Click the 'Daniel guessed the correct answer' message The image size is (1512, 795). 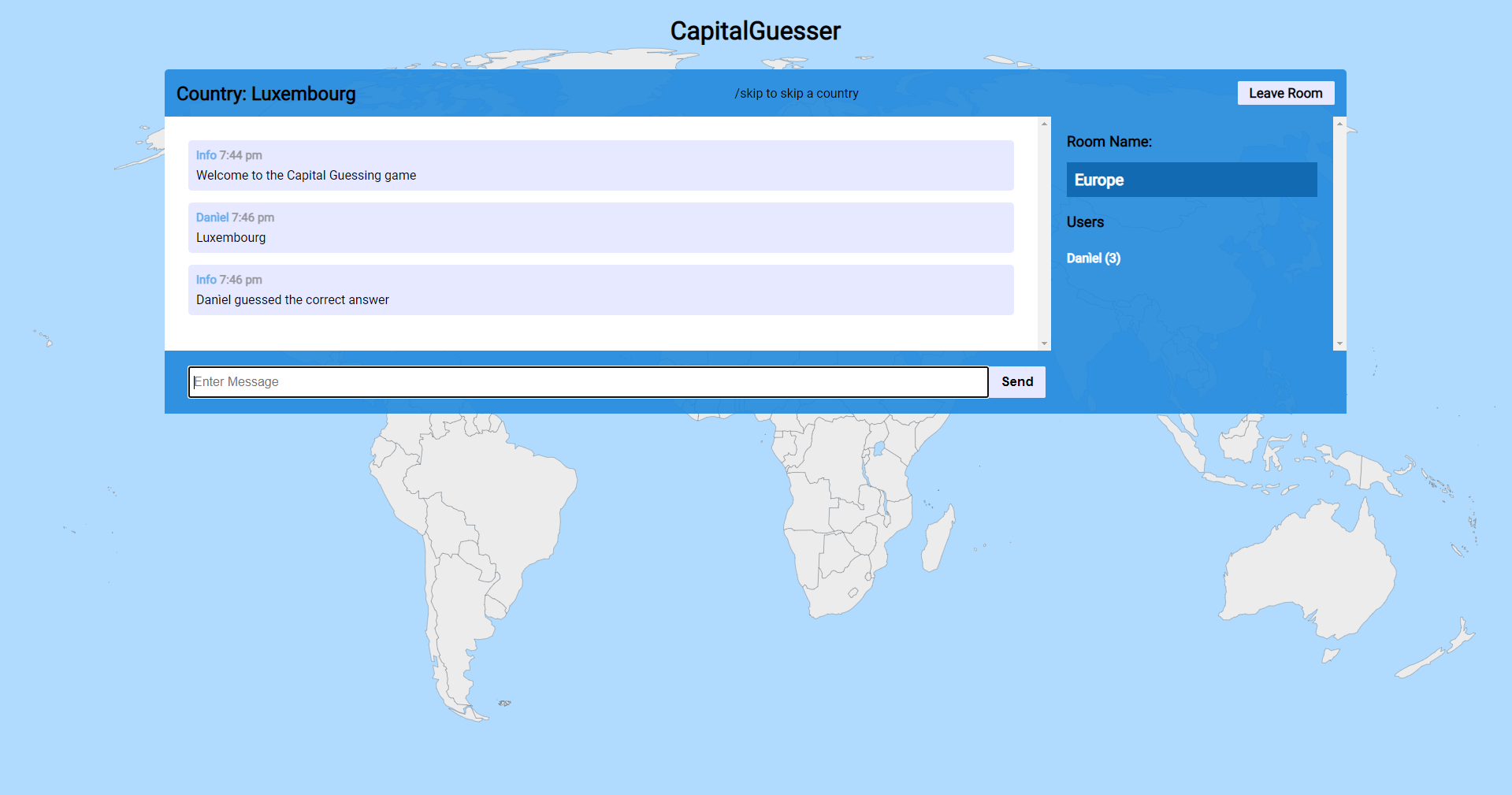(292, 300)
